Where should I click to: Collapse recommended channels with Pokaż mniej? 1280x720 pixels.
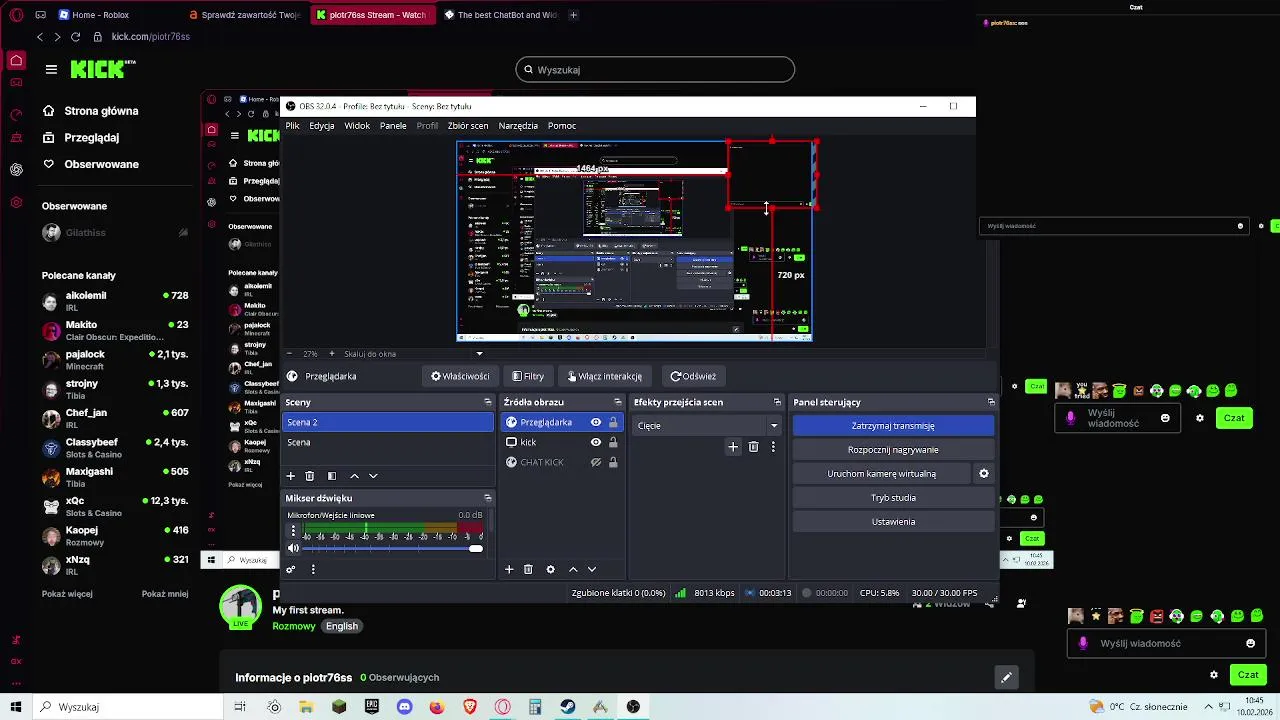[165, 593]
